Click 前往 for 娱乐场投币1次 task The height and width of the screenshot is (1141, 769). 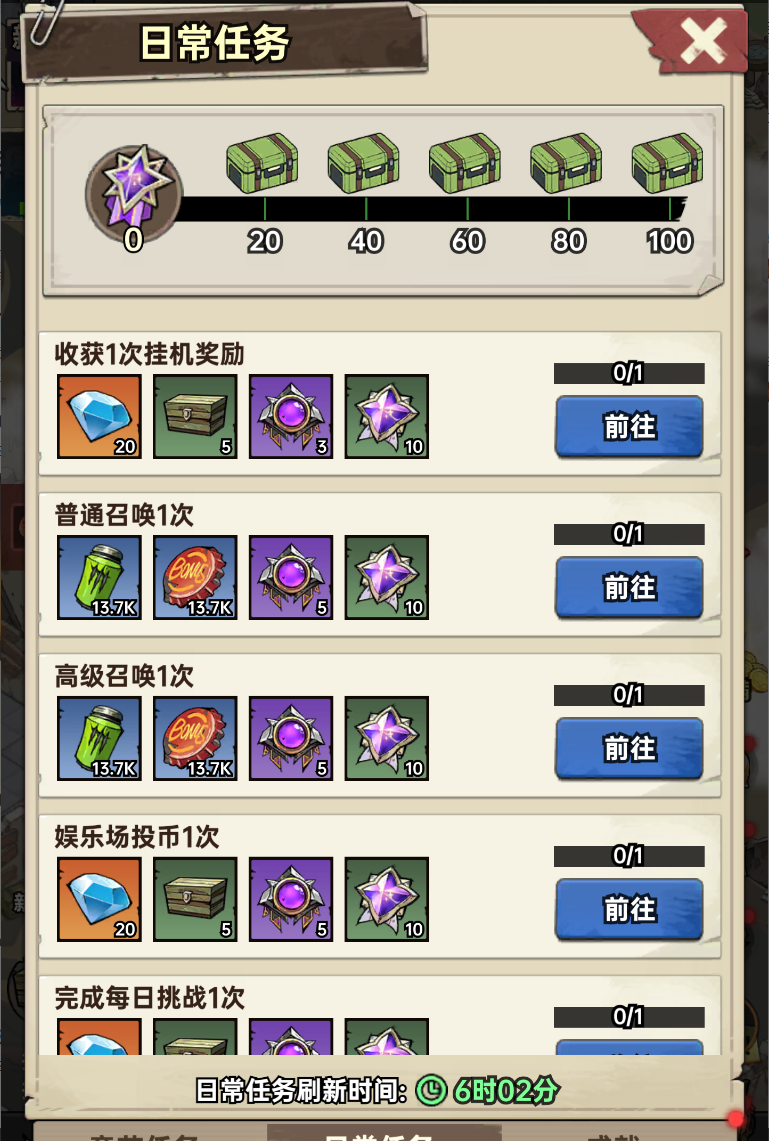629,909
